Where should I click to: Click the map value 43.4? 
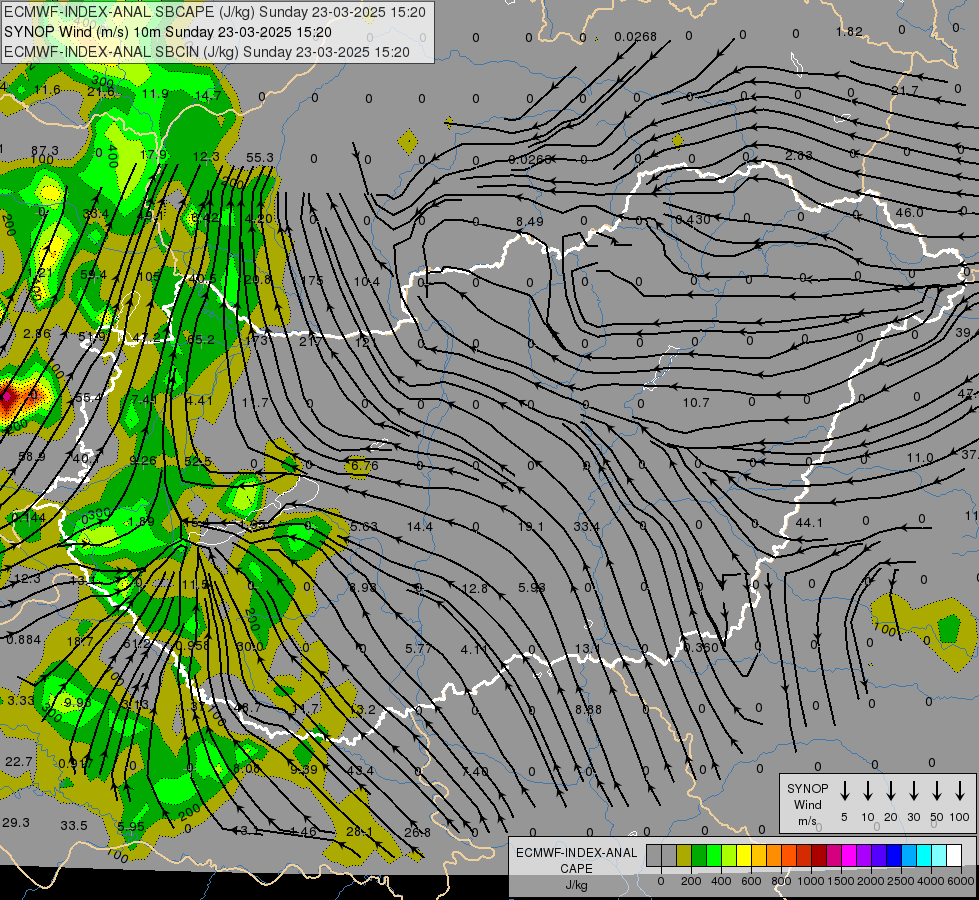click(360, 771)
